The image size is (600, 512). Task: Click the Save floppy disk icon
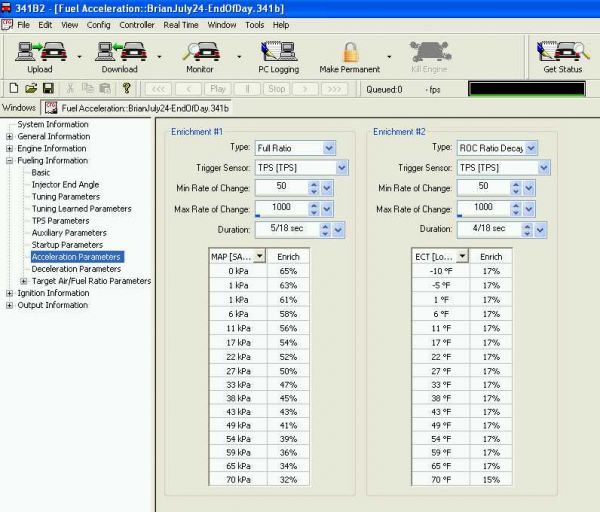pyautogui.click(x=47, y=89)
